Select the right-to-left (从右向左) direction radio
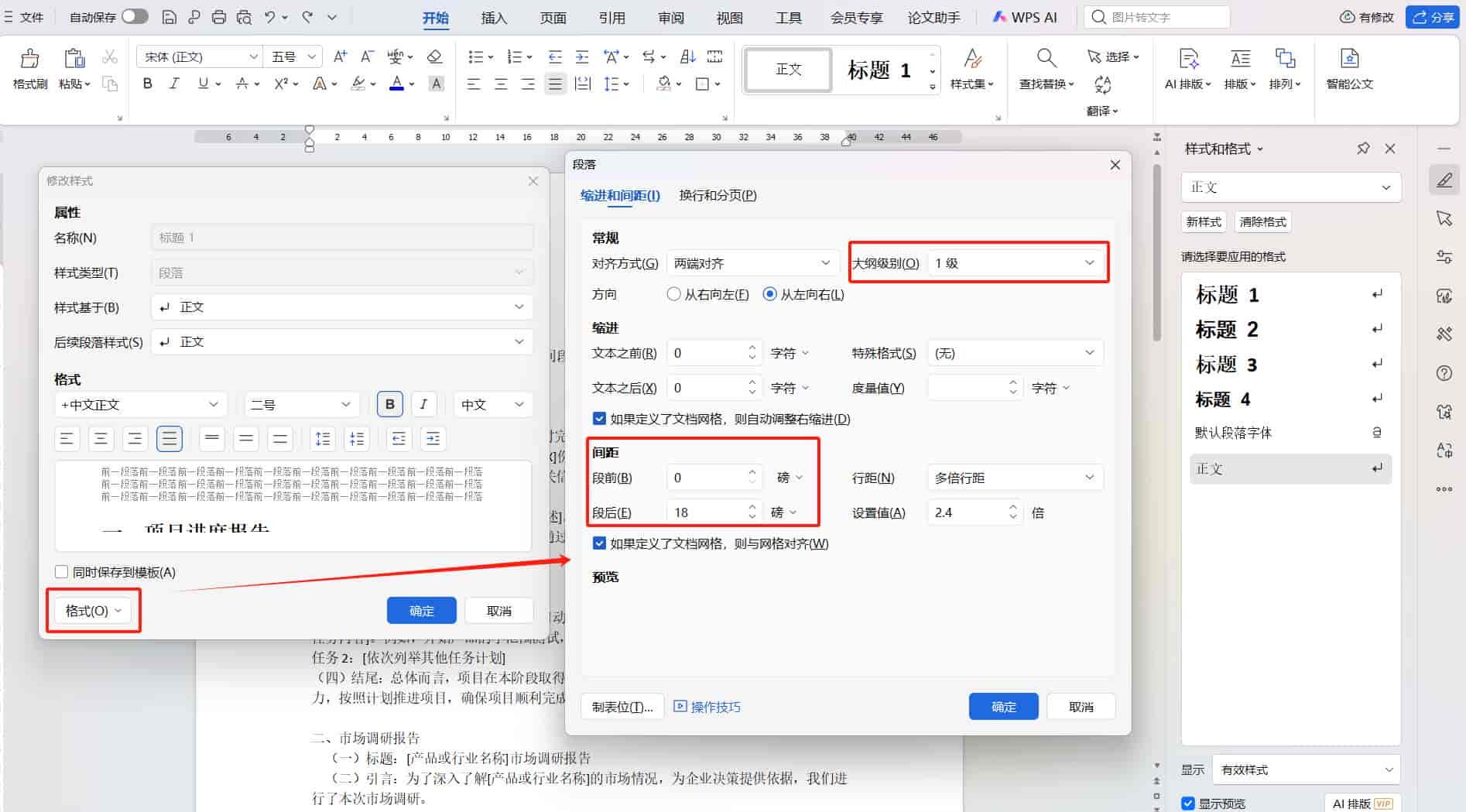The image size is (1466, 812). (673, 294)
